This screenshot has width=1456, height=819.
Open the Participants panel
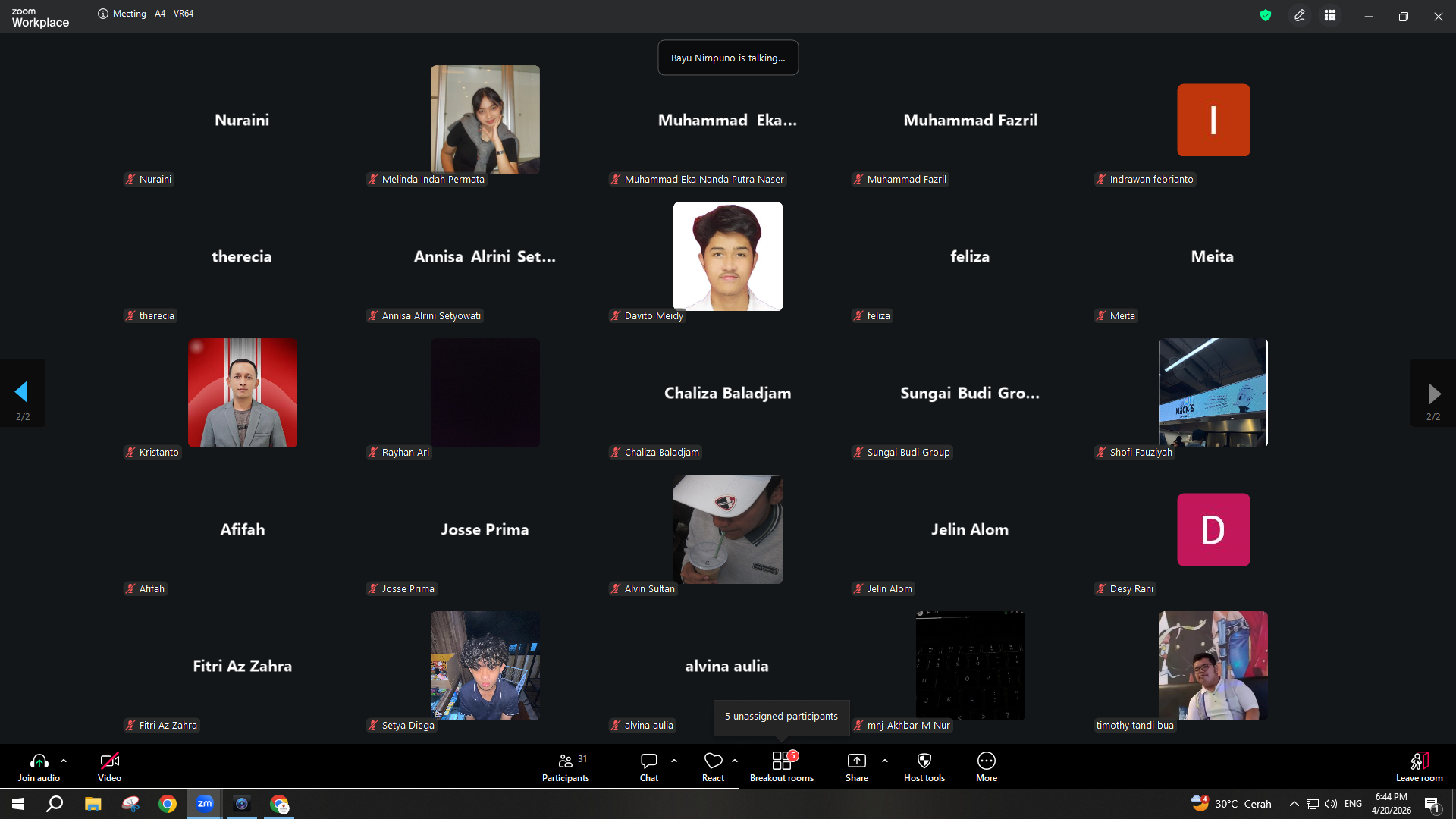(x=566, y=767)
